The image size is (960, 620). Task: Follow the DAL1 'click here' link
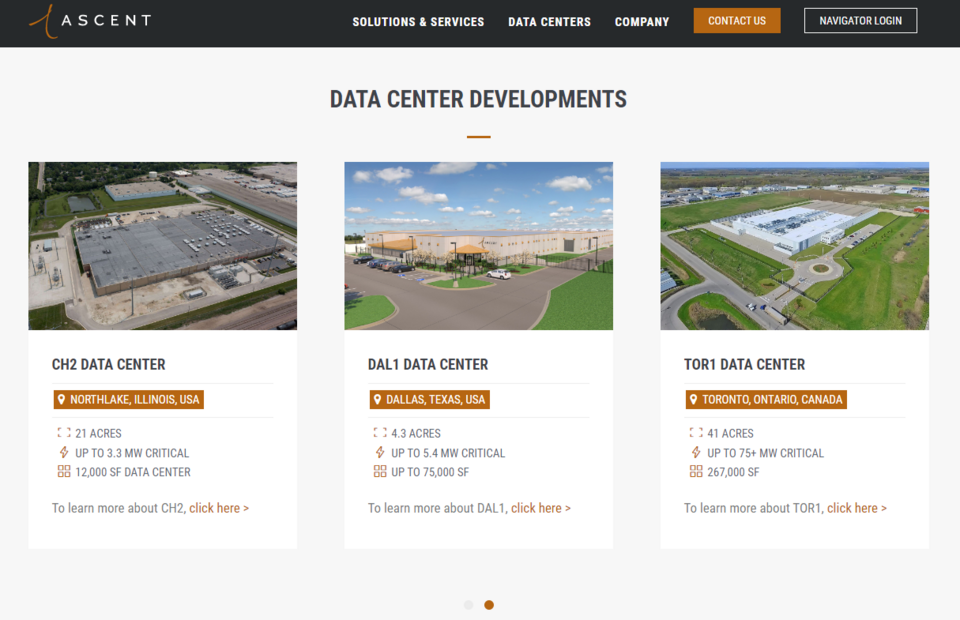(x=541, y=508)
